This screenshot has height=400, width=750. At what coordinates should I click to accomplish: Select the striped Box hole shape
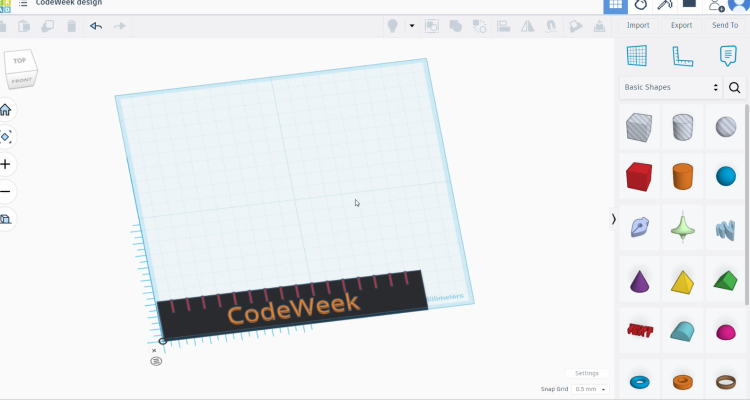(x=639, y=127)
